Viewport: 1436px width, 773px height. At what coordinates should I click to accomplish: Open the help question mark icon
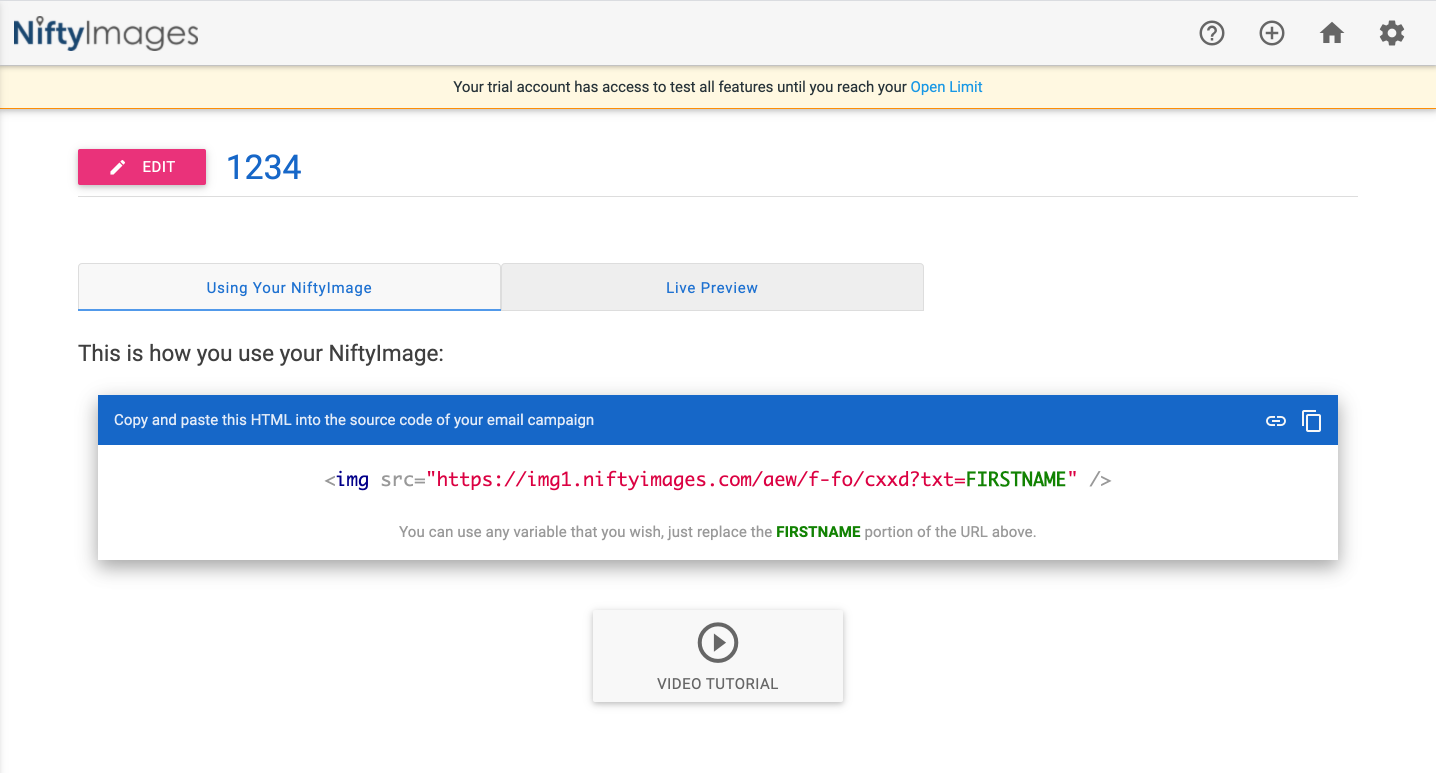1212,33
